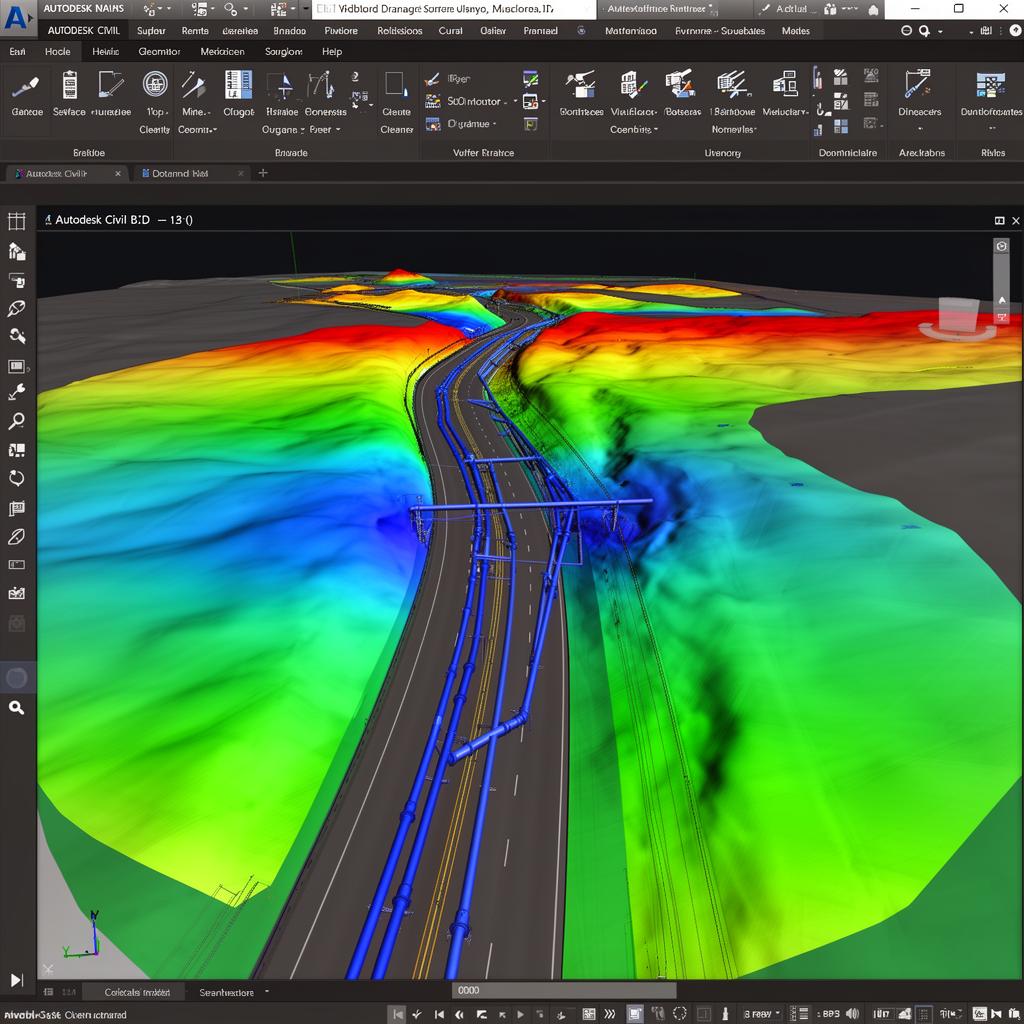Click the Utenorg panel title
This screenshot has width=1024, height=1024.
tap(722, 153)
